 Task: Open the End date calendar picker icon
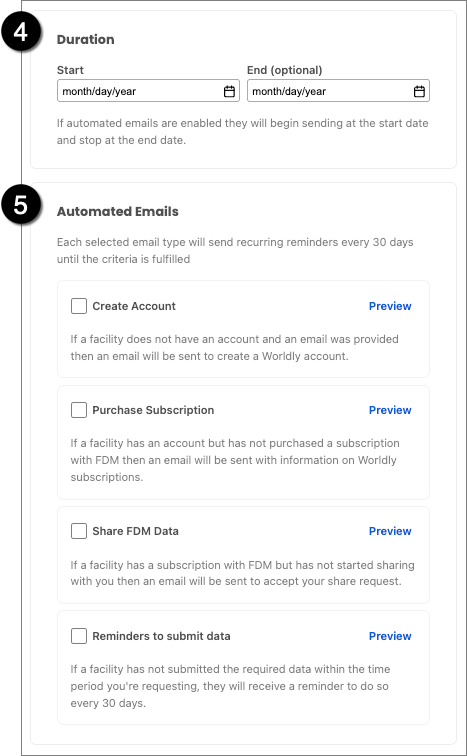tap(419, 91)
